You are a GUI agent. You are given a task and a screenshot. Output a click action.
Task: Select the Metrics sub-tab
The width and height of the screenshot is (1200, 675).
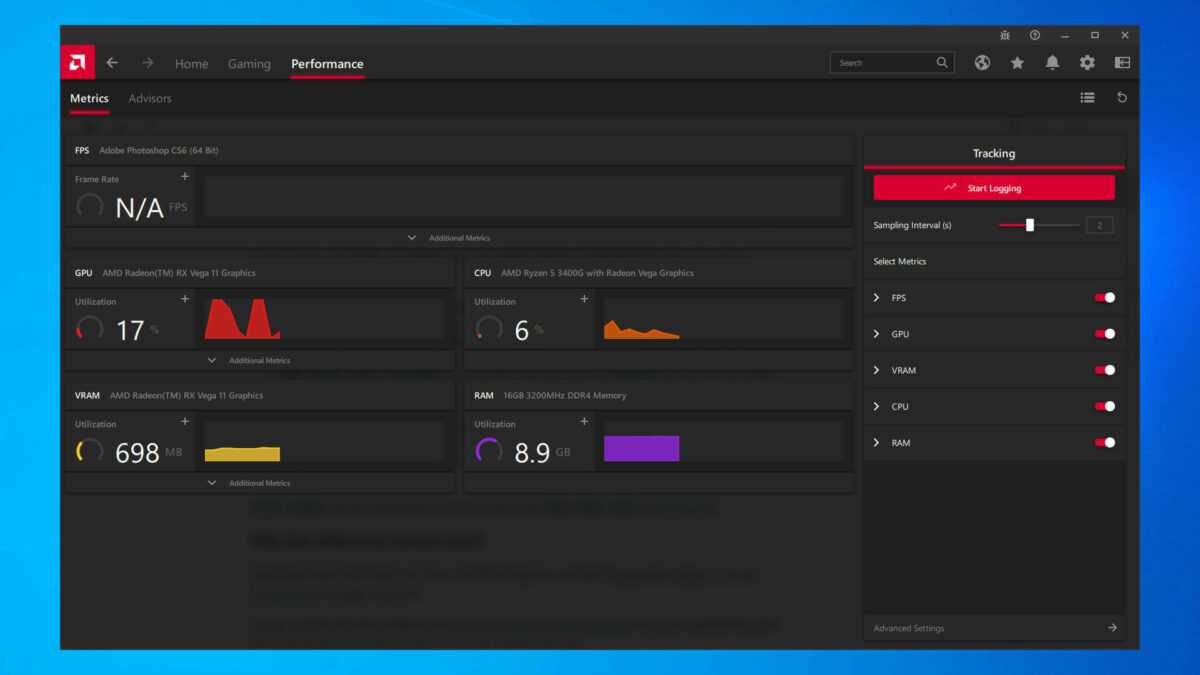click(x=89, y=98)
